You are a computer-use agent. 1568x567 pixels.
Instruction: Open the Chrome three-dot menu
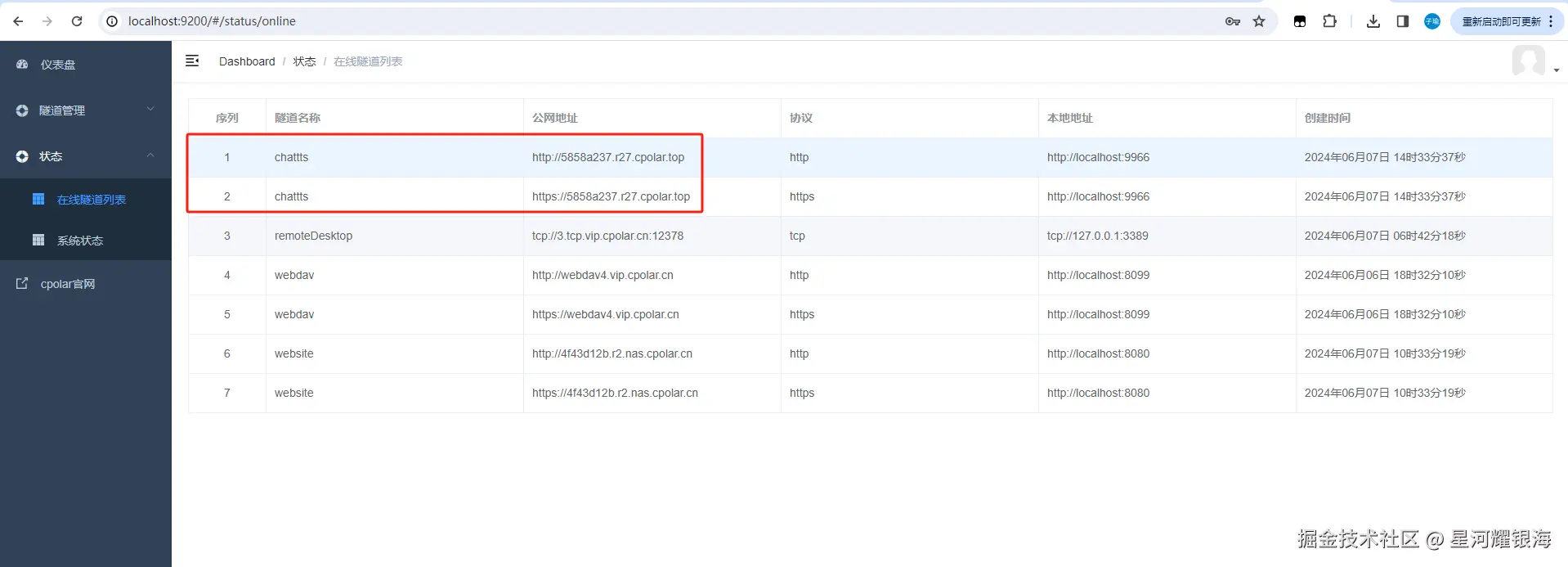1551,21
